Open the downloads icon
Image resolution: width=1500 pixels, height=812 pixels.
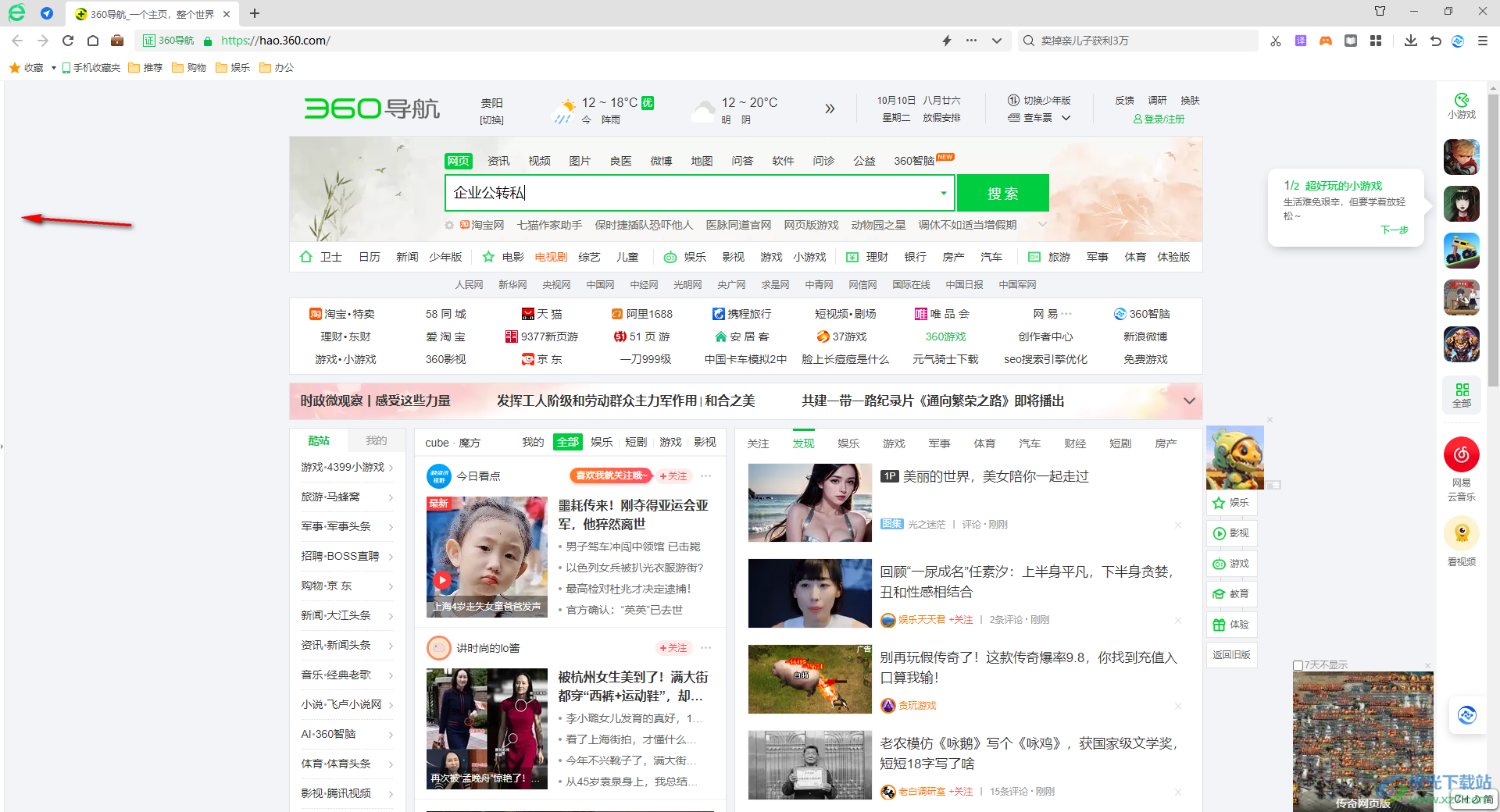point(1411,41)
